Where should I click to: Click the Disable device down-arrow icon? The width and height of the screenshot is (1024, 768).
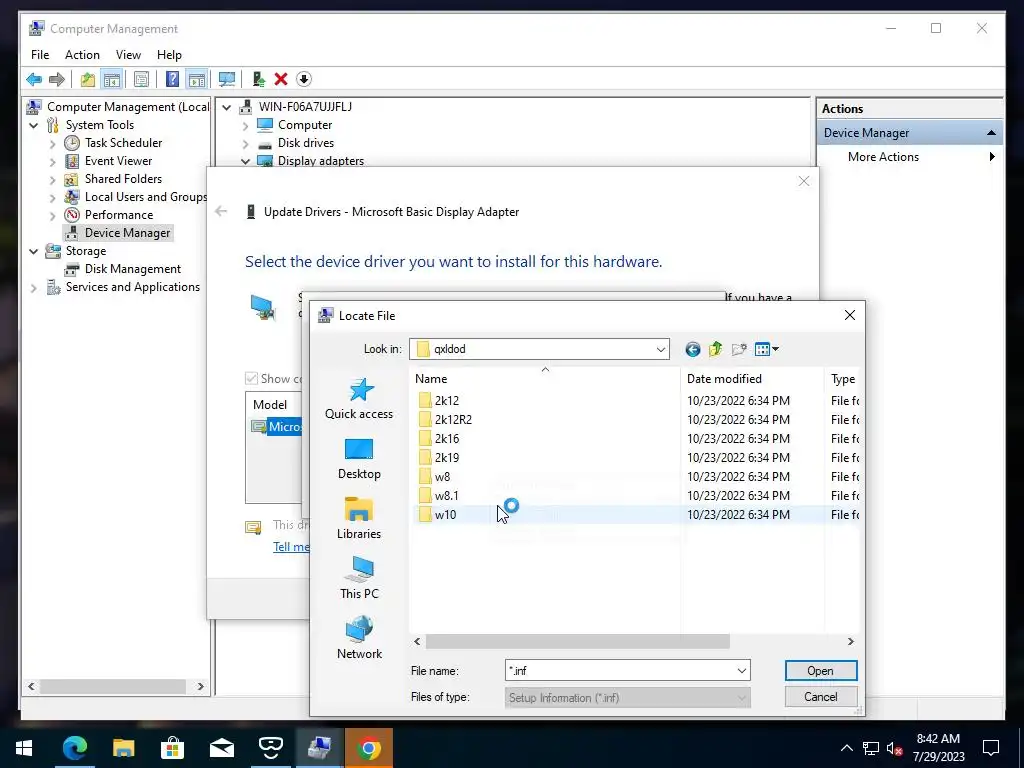pyautogui.click(x=304, y=80)
